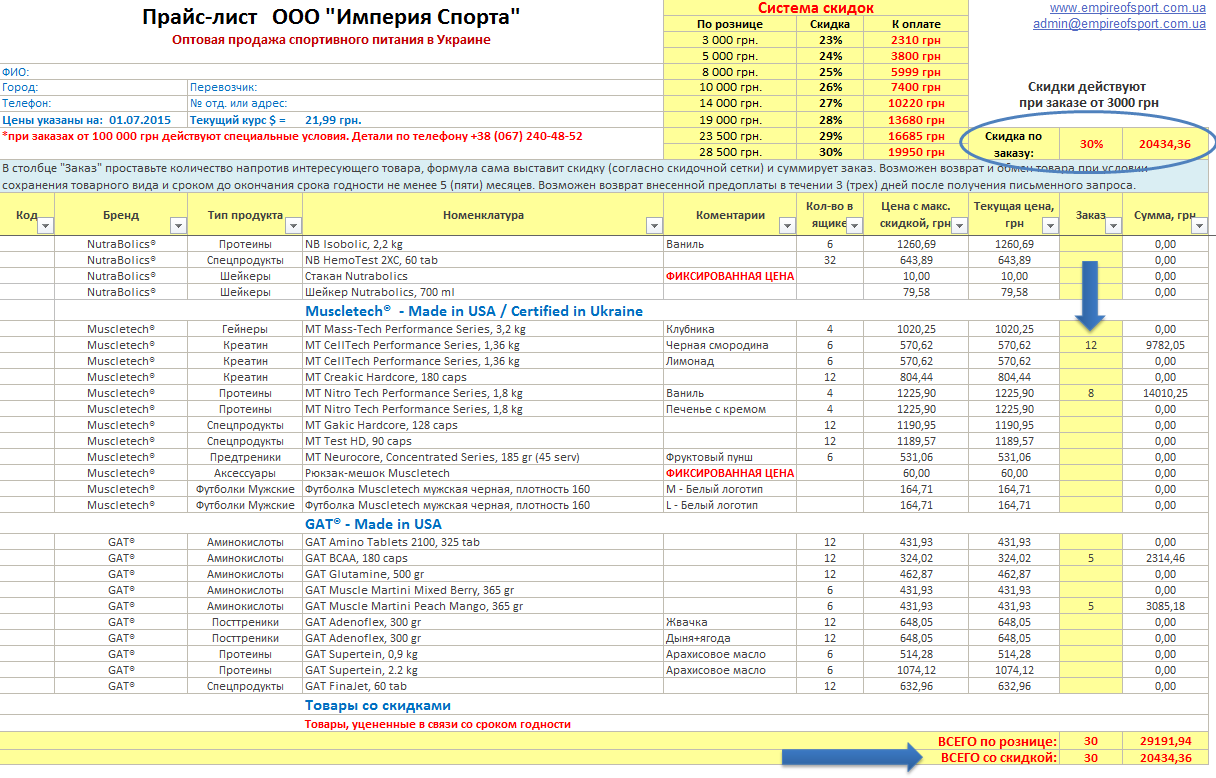Click the Muscletech Made in USA section header

474,311
